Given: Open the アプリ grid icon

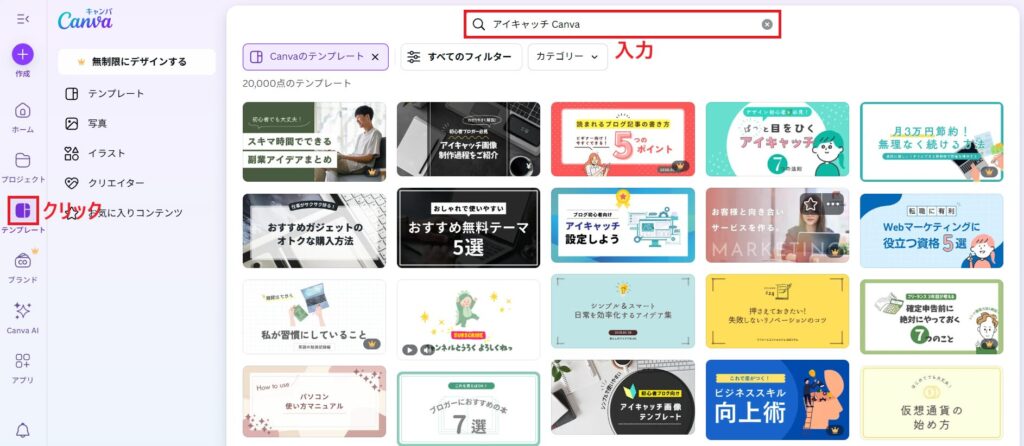Looking at the screenshot, I should [23, 360].
